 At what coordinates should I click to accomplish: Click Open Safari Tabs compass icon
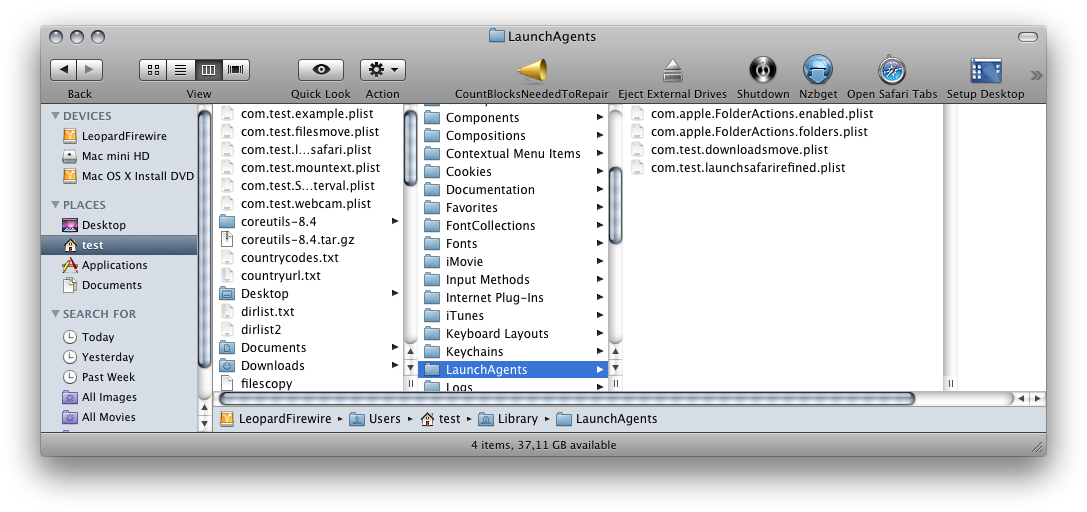(x=892, y=71)
